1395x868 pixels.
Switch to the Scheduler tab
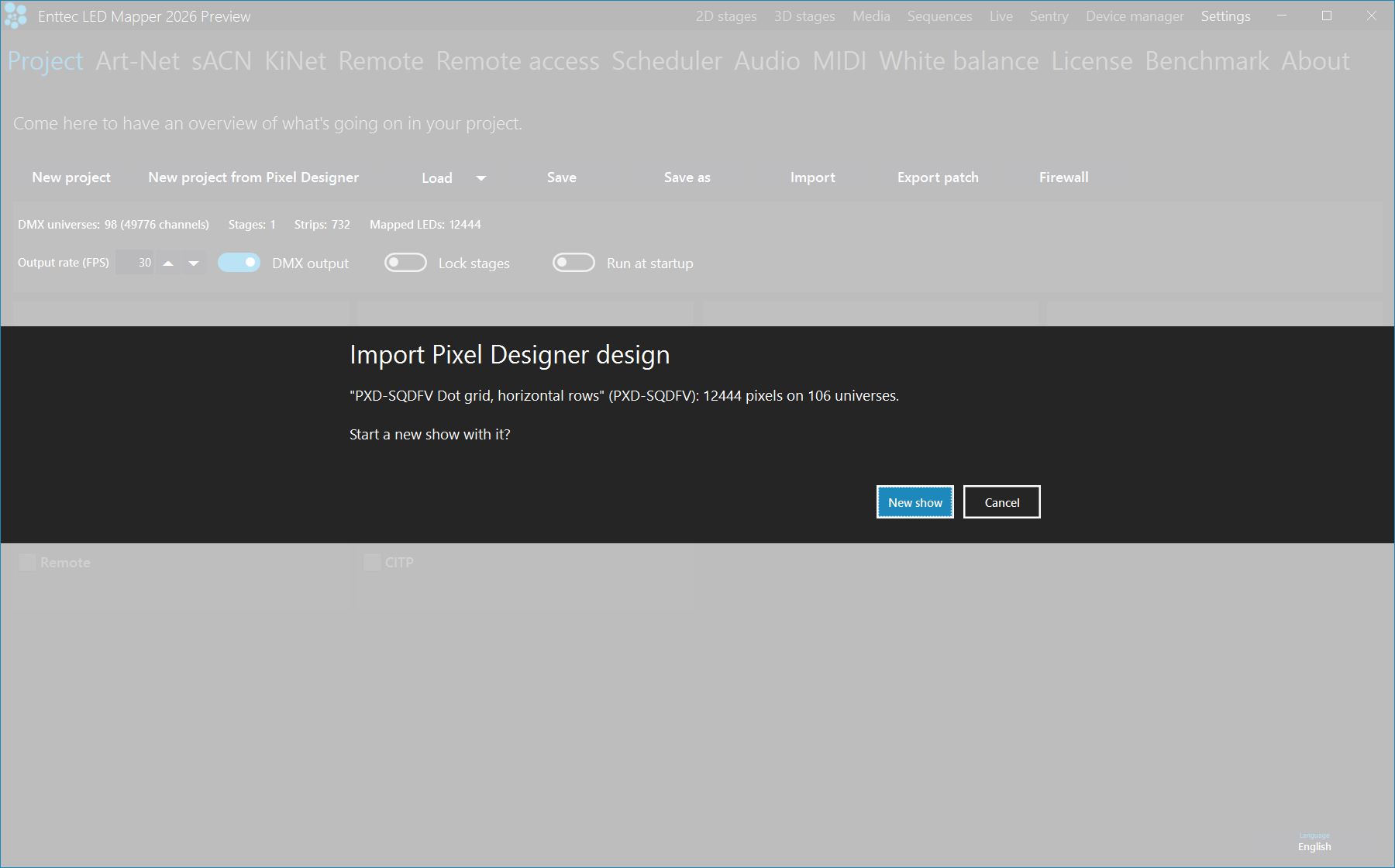[666, 61]
